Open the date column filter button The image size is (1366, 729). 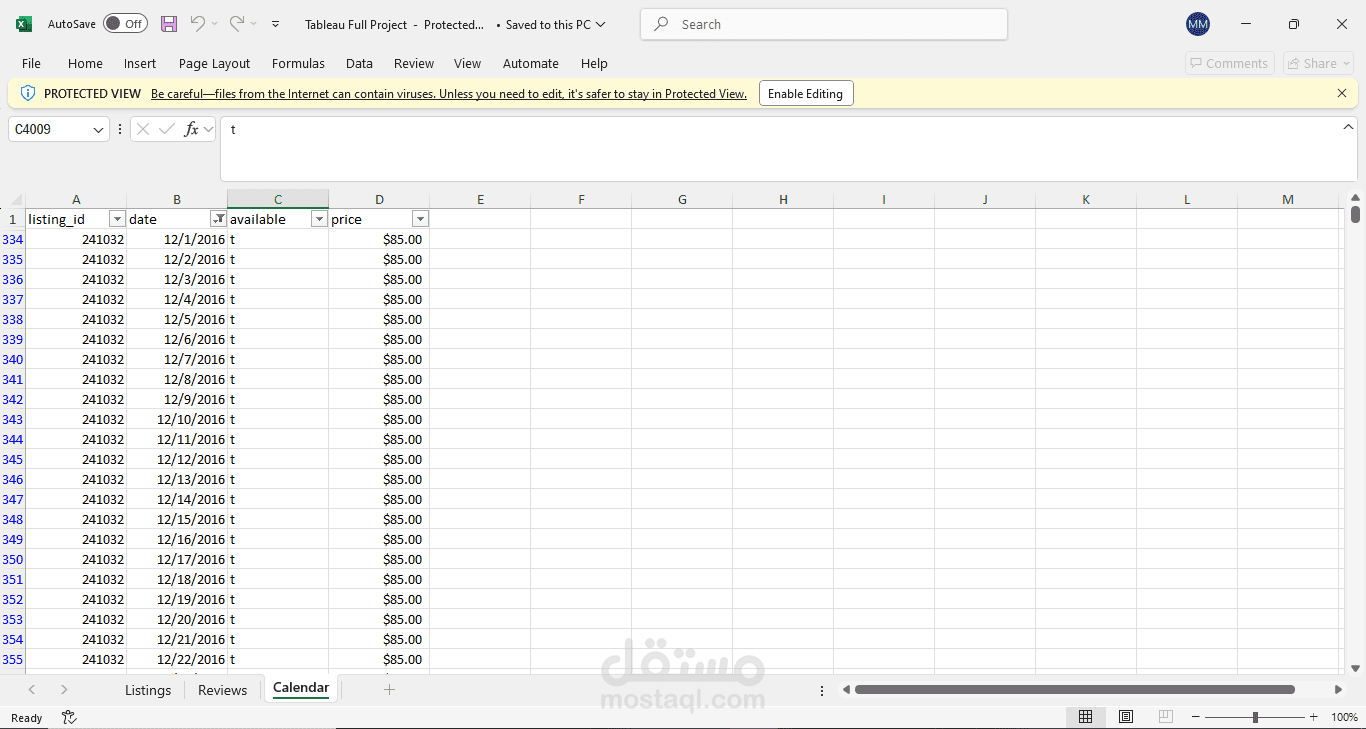coord(218,219)
